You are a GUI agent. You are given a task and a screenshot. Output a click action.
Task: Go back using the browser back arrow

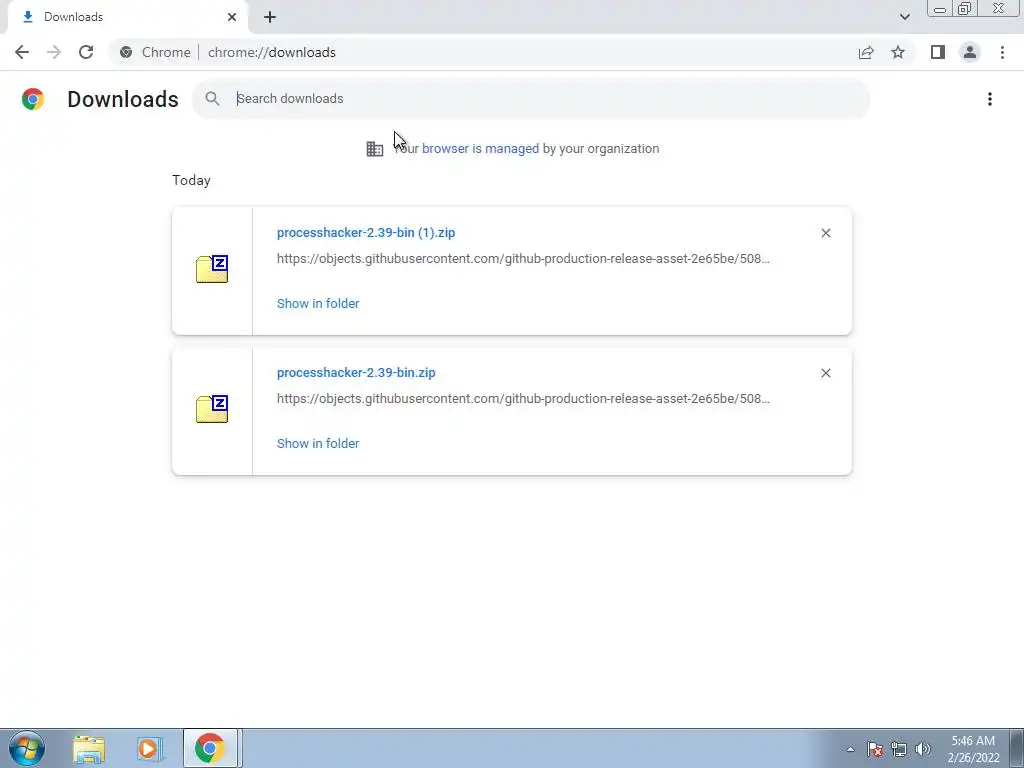22,52
